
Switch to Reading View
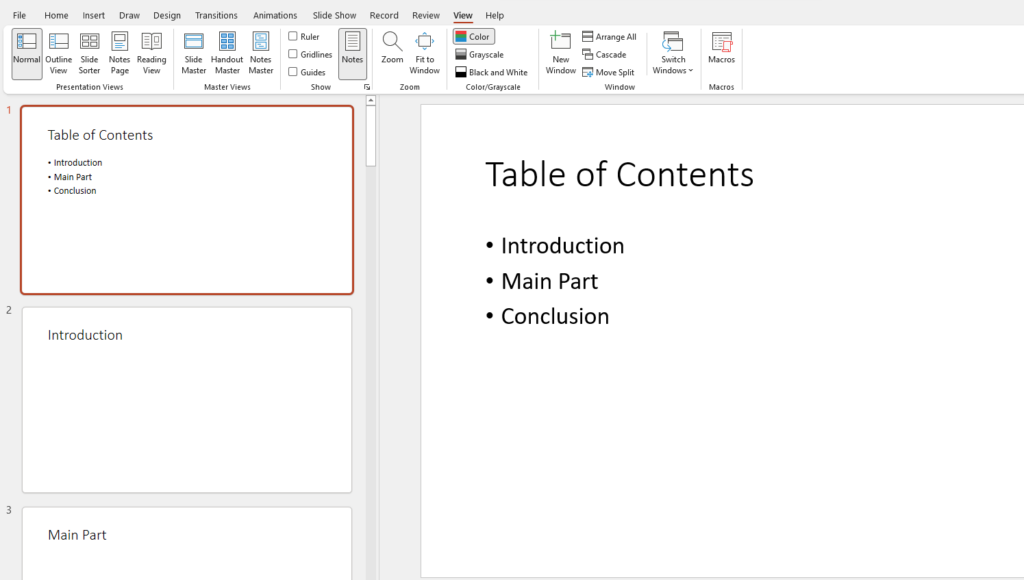click(x=152, y=53)
